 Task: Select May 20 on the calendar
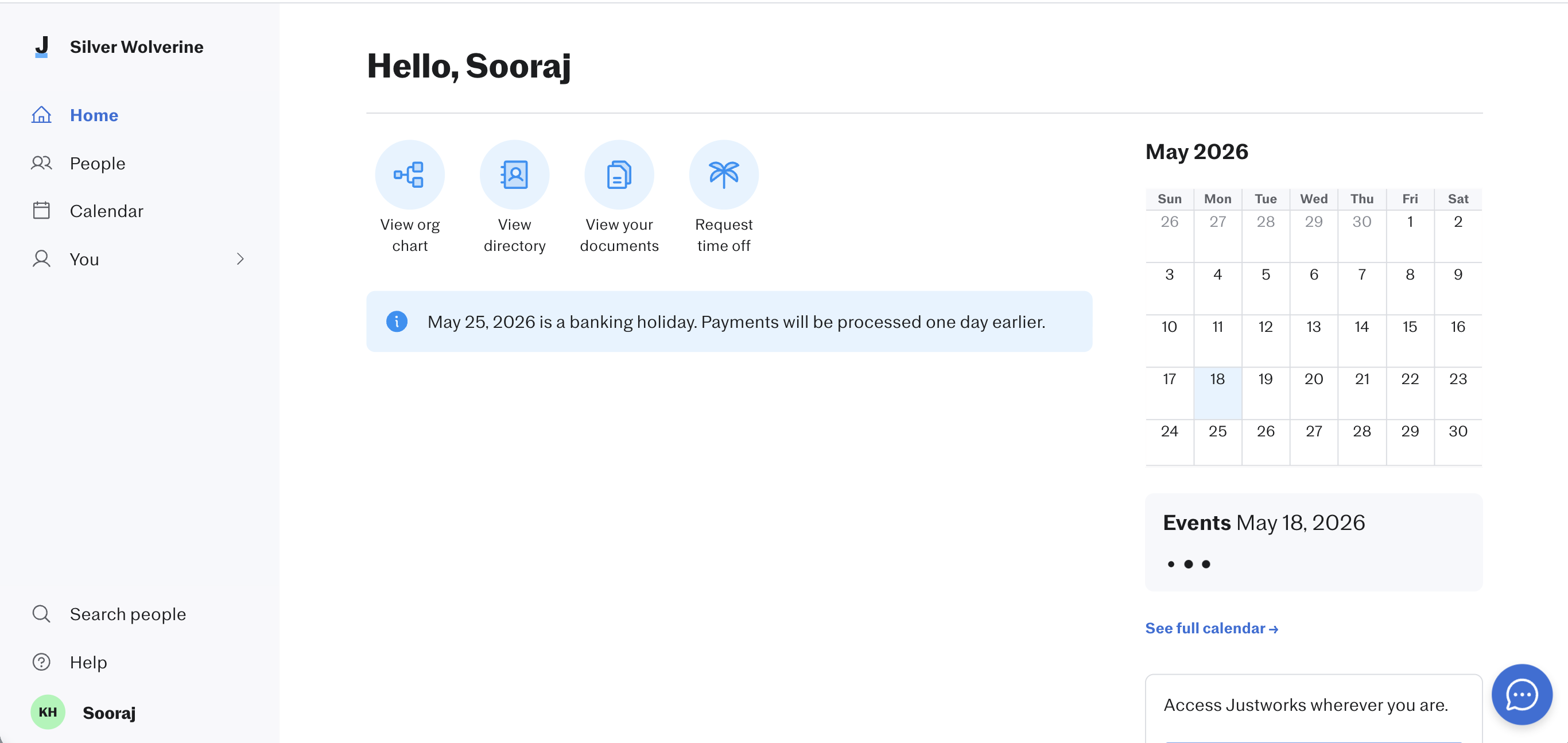pyautogui.click(x=1314, y=393)
